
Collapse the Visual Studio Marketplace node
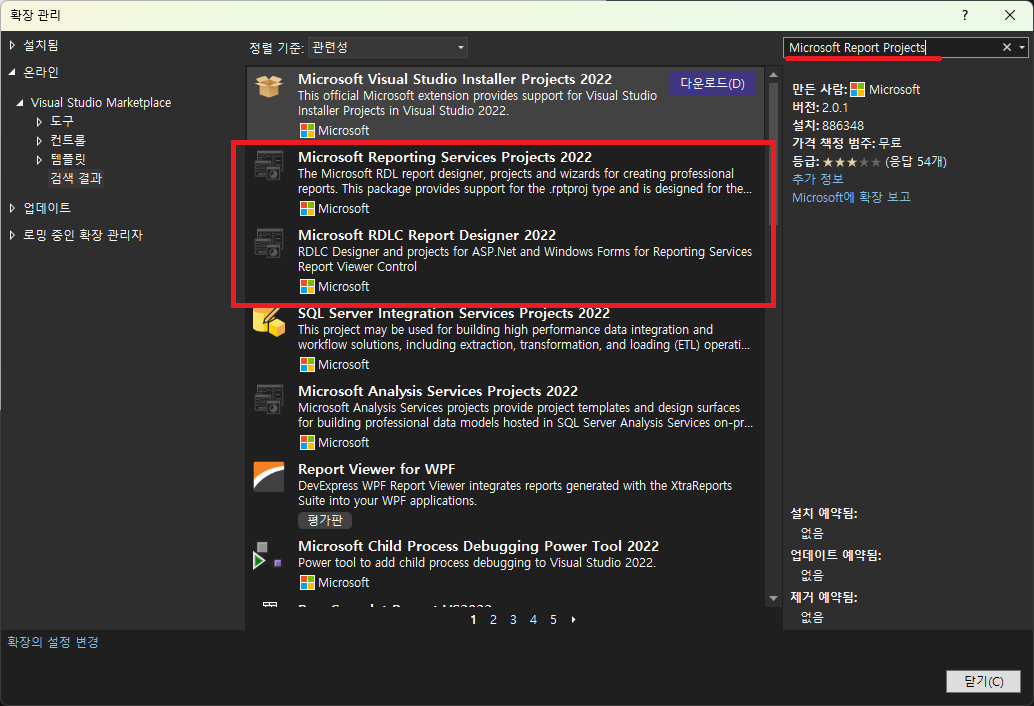coord(20,103)
